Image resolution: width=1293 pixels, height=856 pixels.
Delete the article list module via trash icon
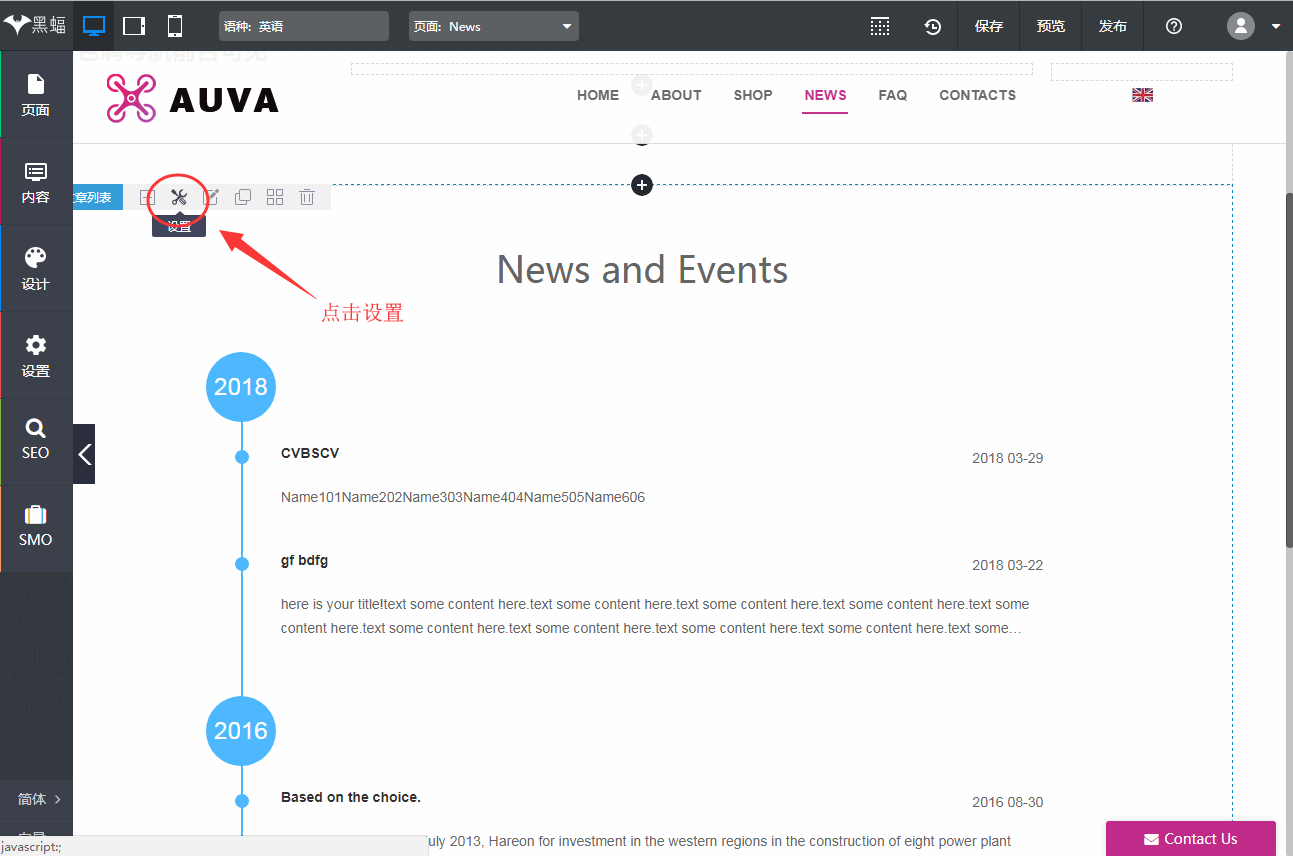pyautogui.click(x=307, y=198)
